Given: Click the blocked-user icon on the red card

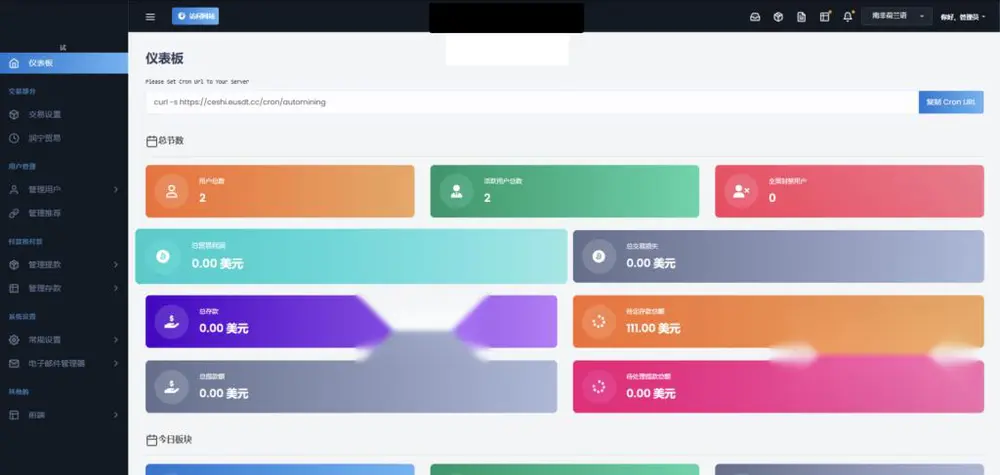Looking at the screenshot, I should pos(741,191).
